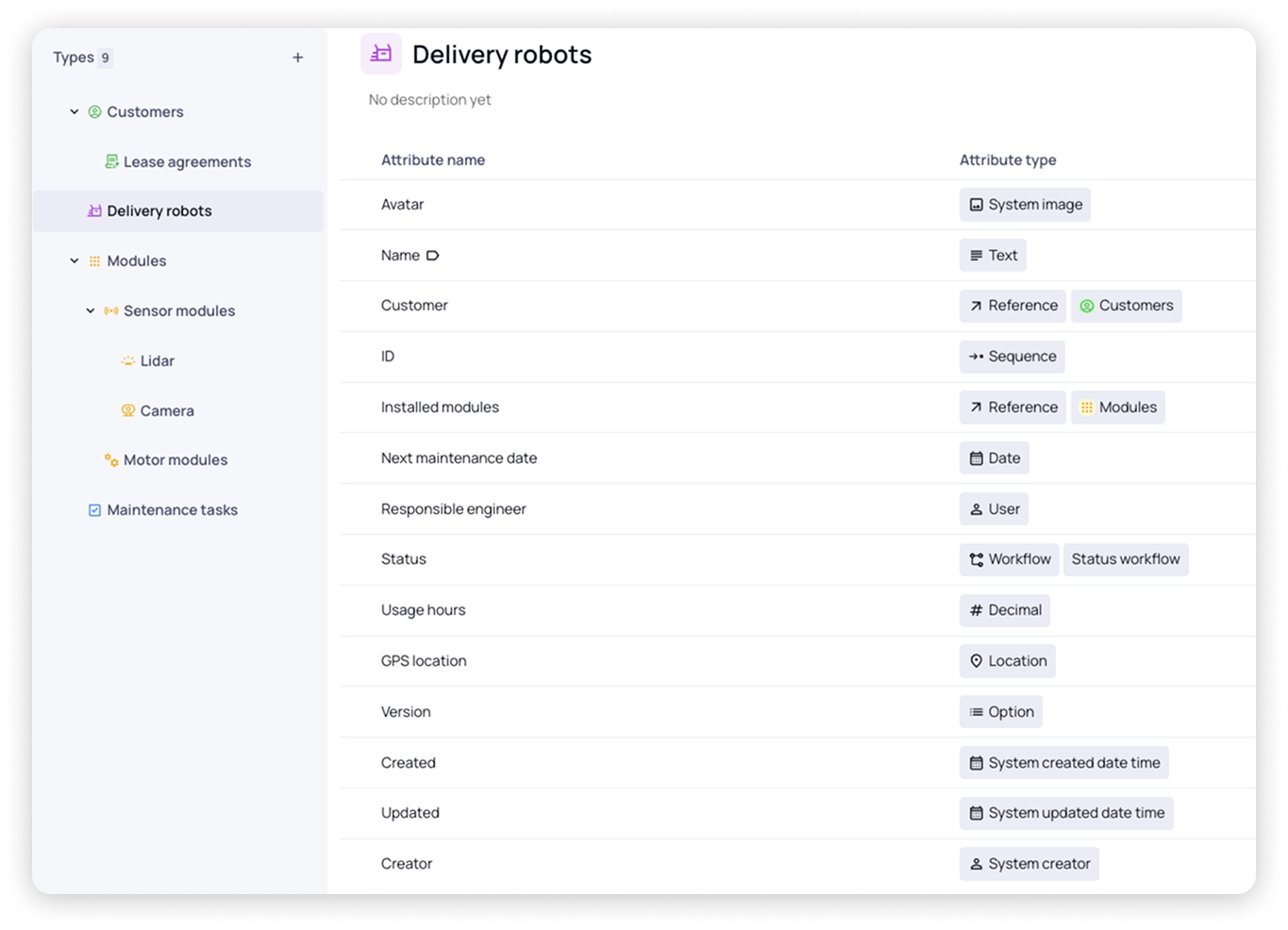The image size is (1288, 930).
Task: Click the Maintenance tasks checkbox icon
Action: [x=94, y=510]
